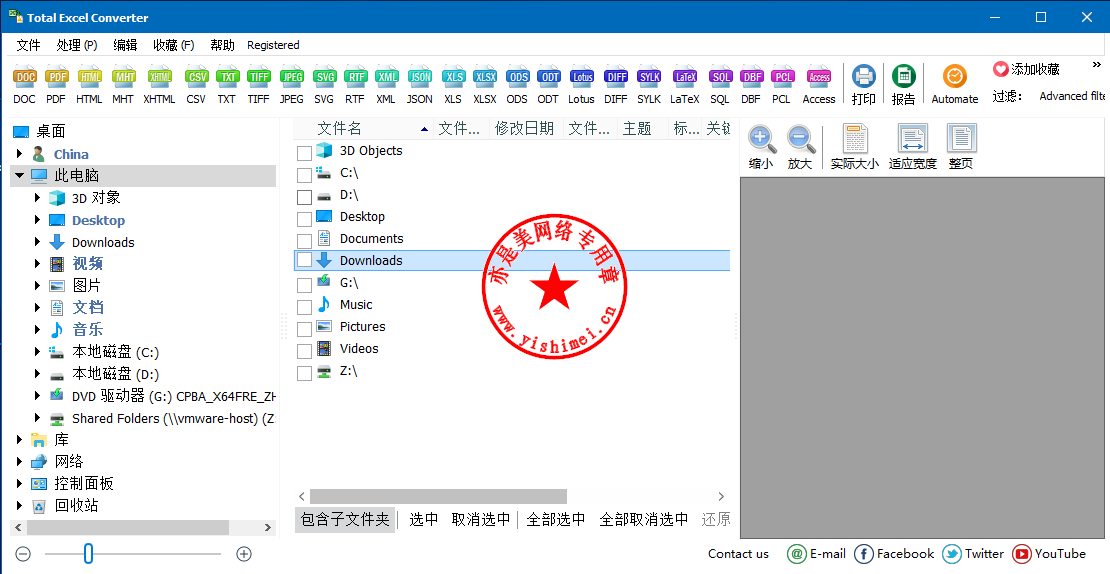Screen dimensions: 1110x574
Task: Choose PCL format icon
Action: [x=782, y=85]
